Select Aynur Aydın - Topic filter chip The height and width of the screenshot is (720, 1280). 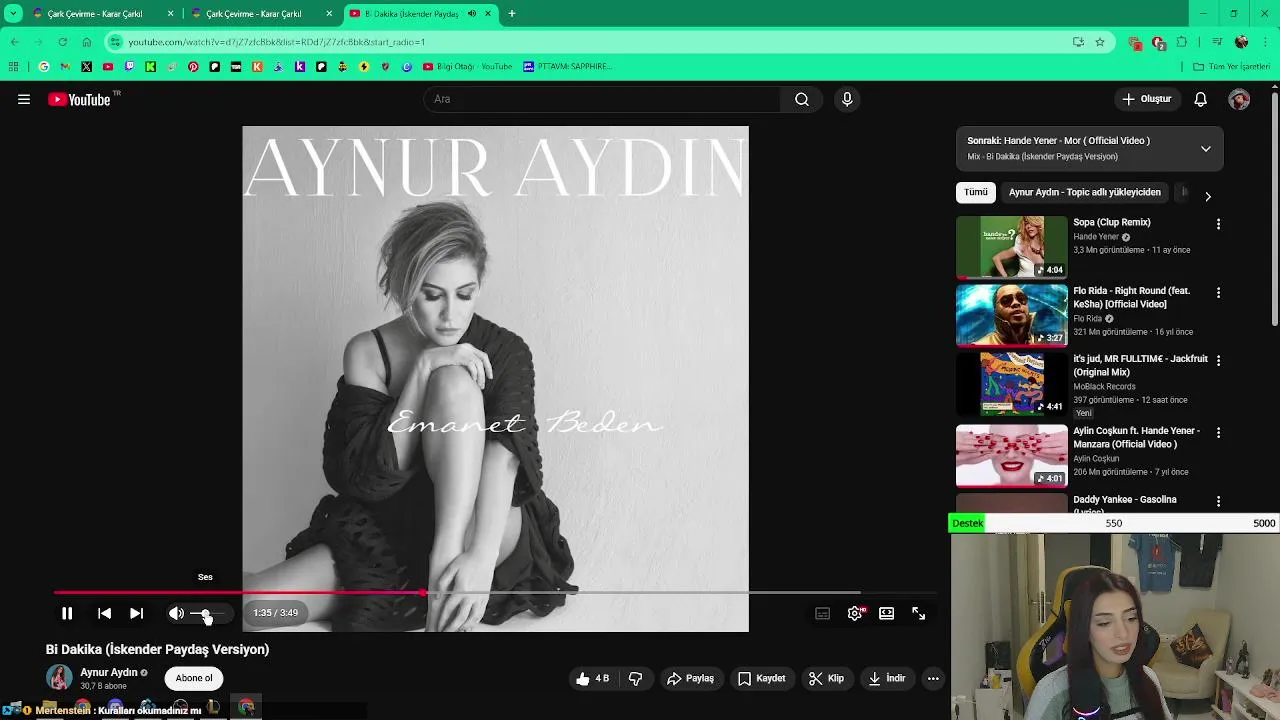[x=1085, y=192]
